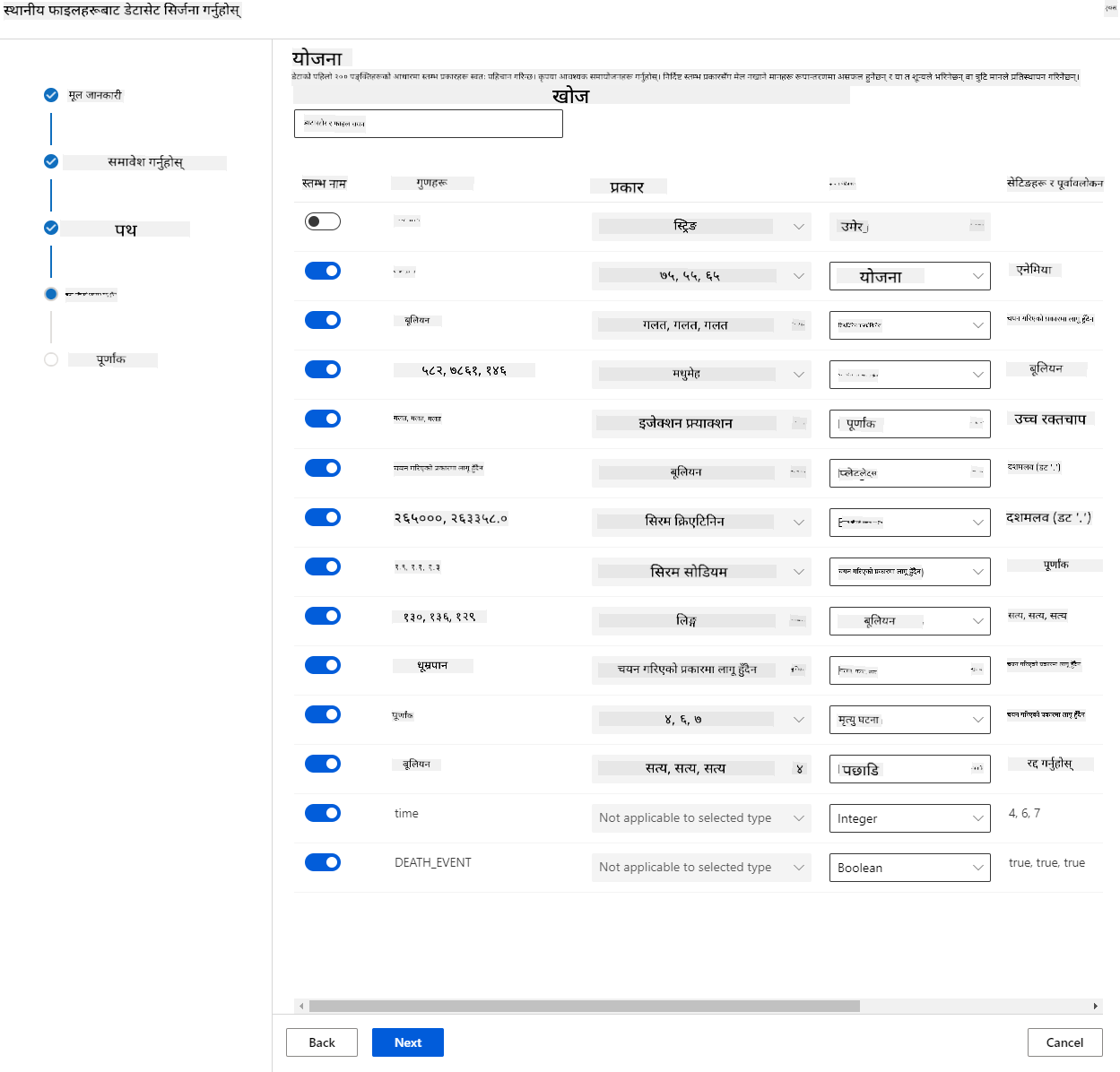Click the current step blue dot indicator

click(51, 294)
